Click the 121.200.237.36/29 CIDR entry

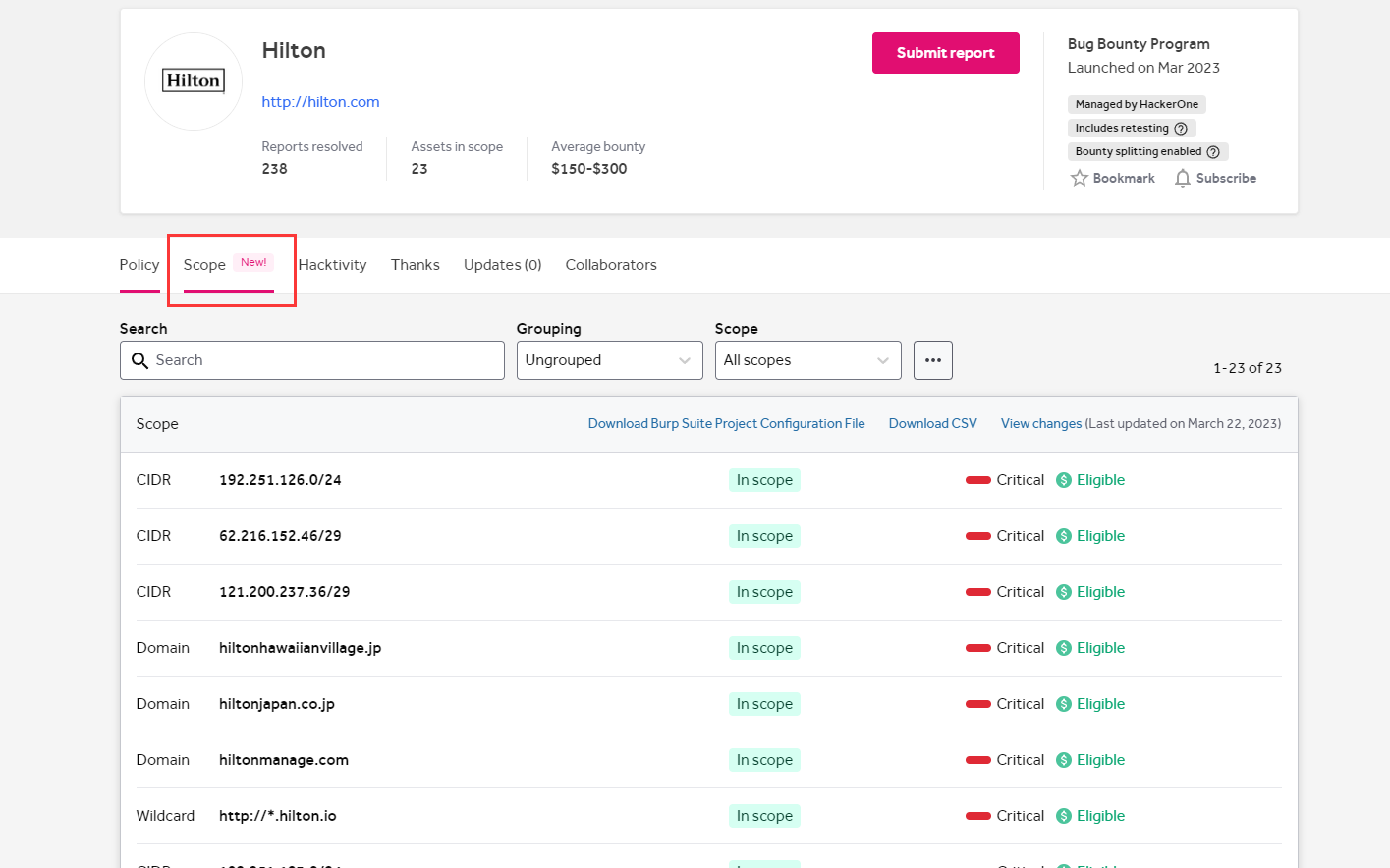[285, 592]
